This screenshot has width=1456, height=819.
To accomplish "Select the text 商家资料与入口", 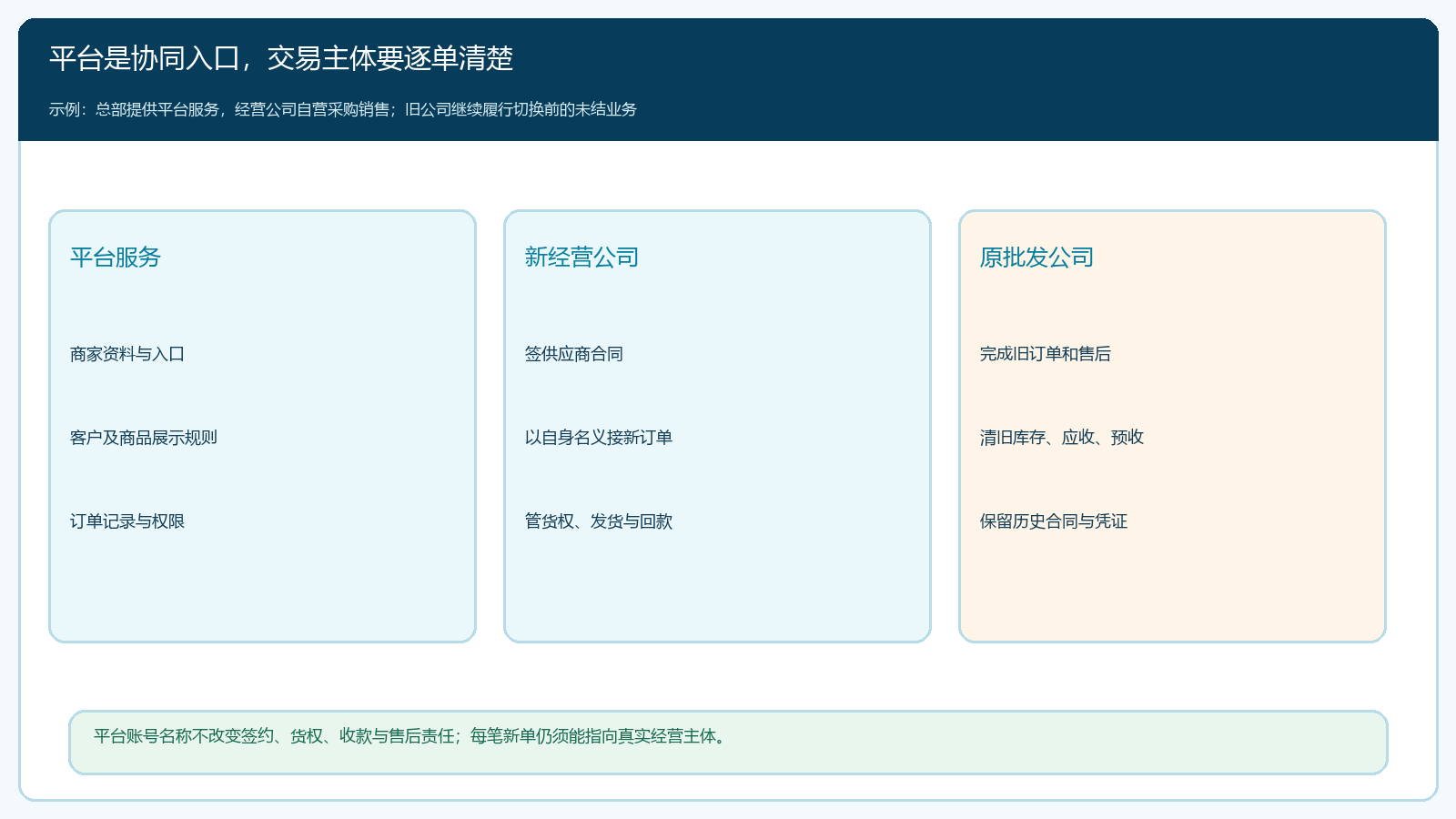I will [127, 354].
